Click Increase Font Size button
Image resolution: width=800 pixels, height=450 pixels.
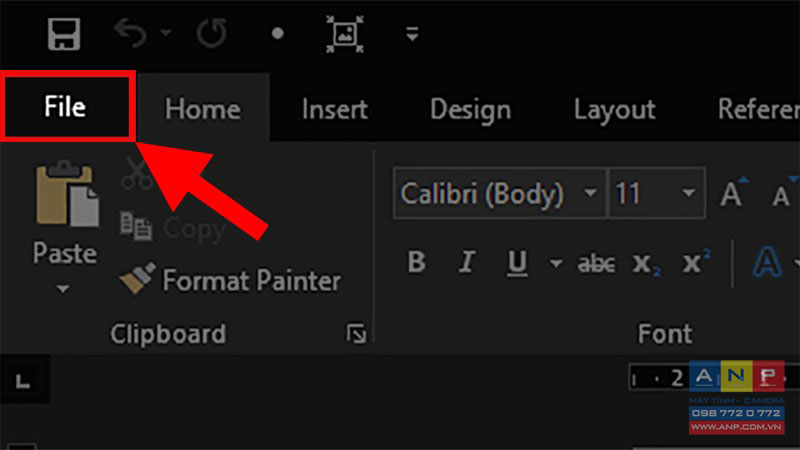click(x=733, y=193)
